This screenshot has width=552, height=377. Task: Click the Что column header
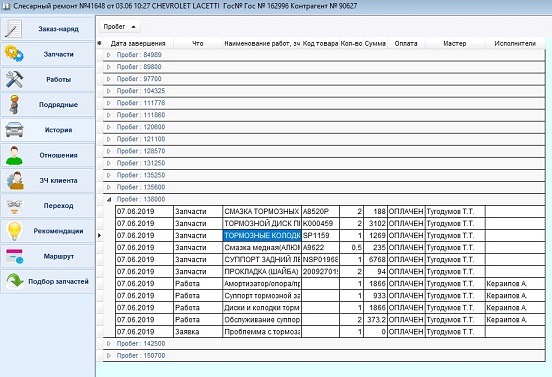click(x=198, y=44)
